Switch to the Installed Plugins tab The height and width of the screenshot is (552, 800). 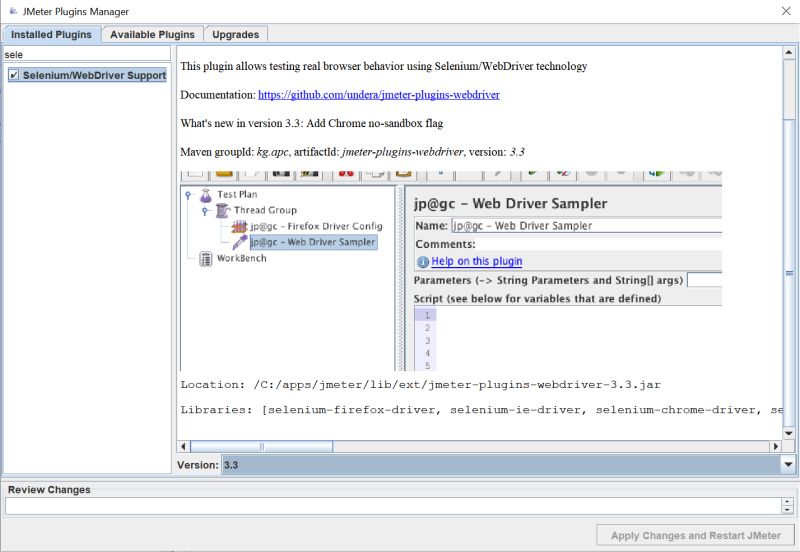(51, 35)
